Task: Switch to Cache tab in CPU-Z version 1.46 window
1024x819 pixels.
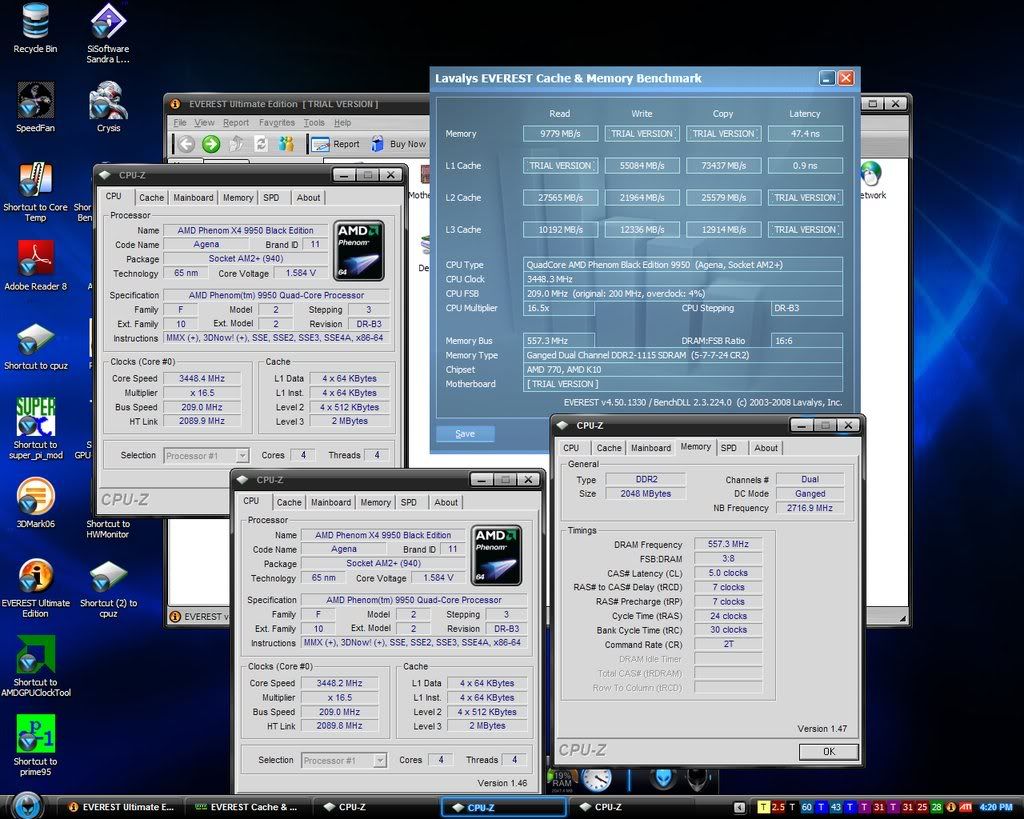Action: pyautogui.click(x=289, y=502)
